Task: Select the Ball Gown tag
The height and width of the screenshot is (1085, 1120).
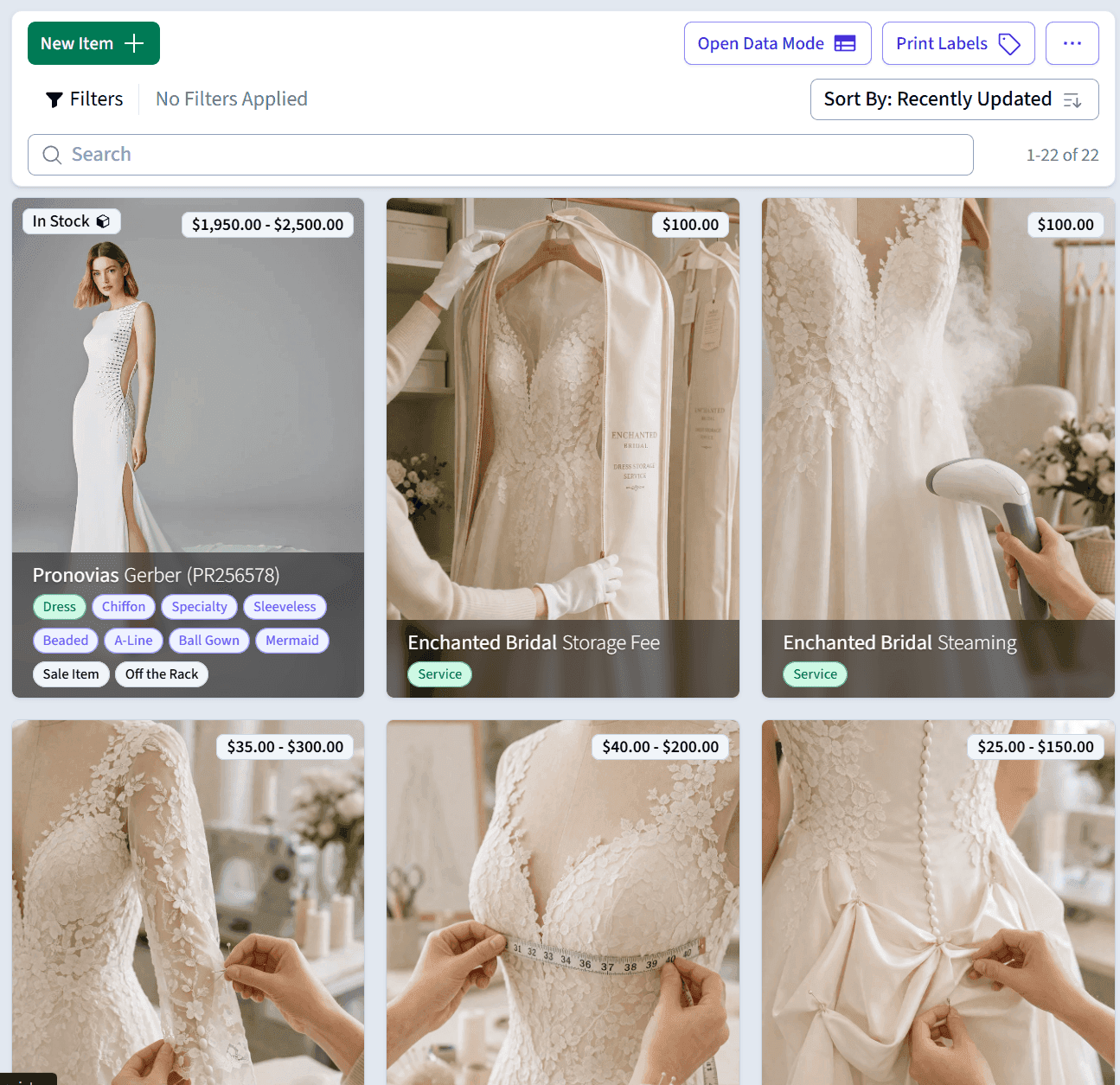Action: click(x=209, y=641)
